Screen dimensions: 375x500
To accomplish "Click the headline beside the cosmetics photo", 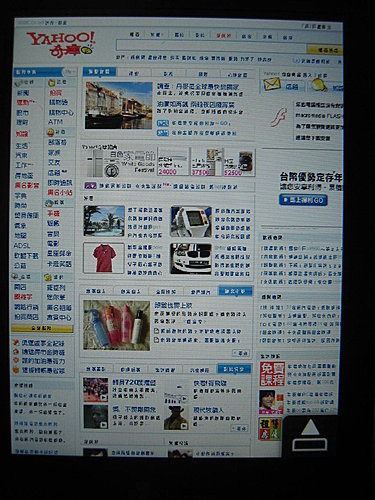I will tap(173, 305).
